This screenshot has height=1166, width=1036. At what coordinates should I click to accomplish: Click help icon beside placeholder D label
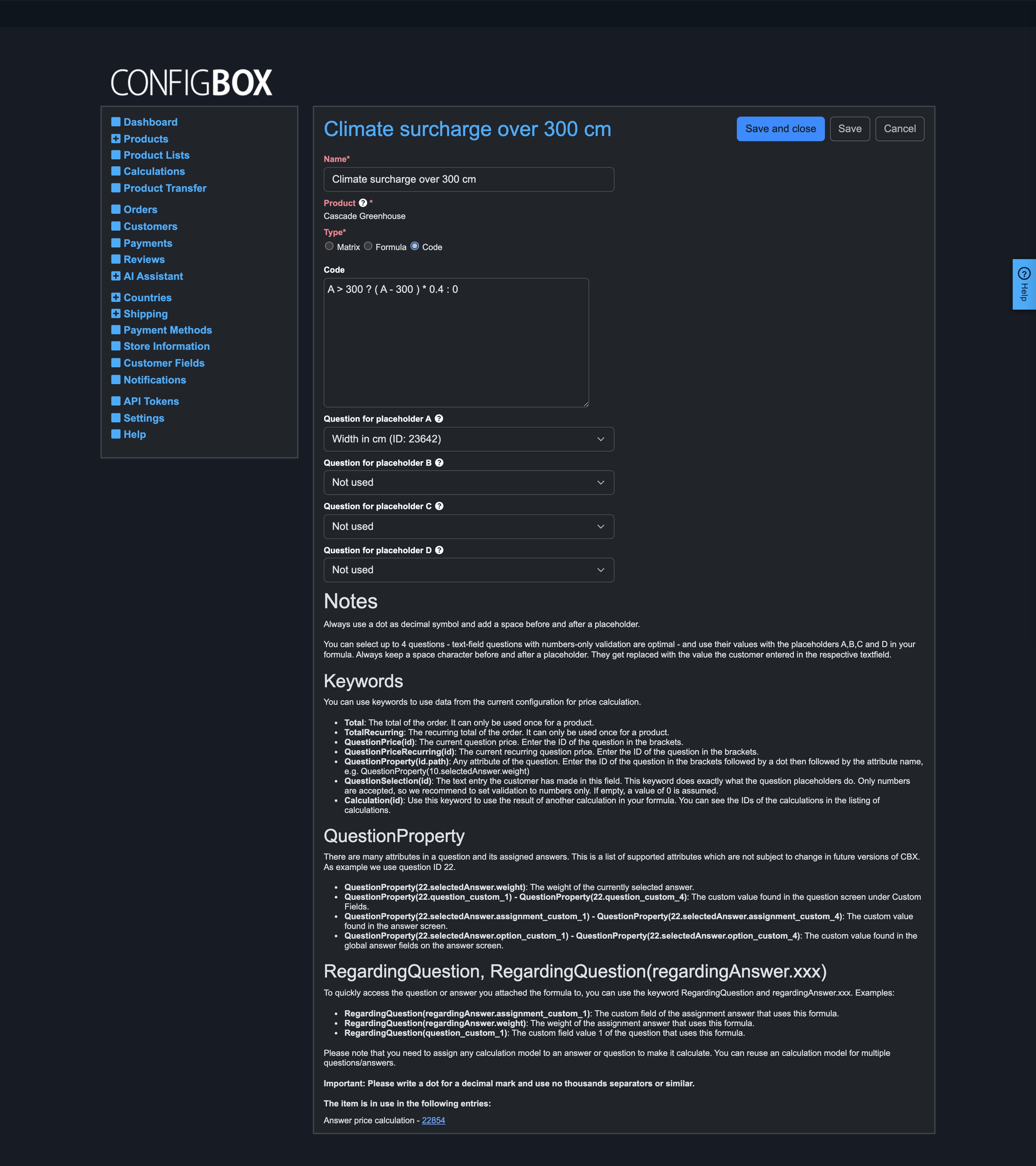point(439,550)
